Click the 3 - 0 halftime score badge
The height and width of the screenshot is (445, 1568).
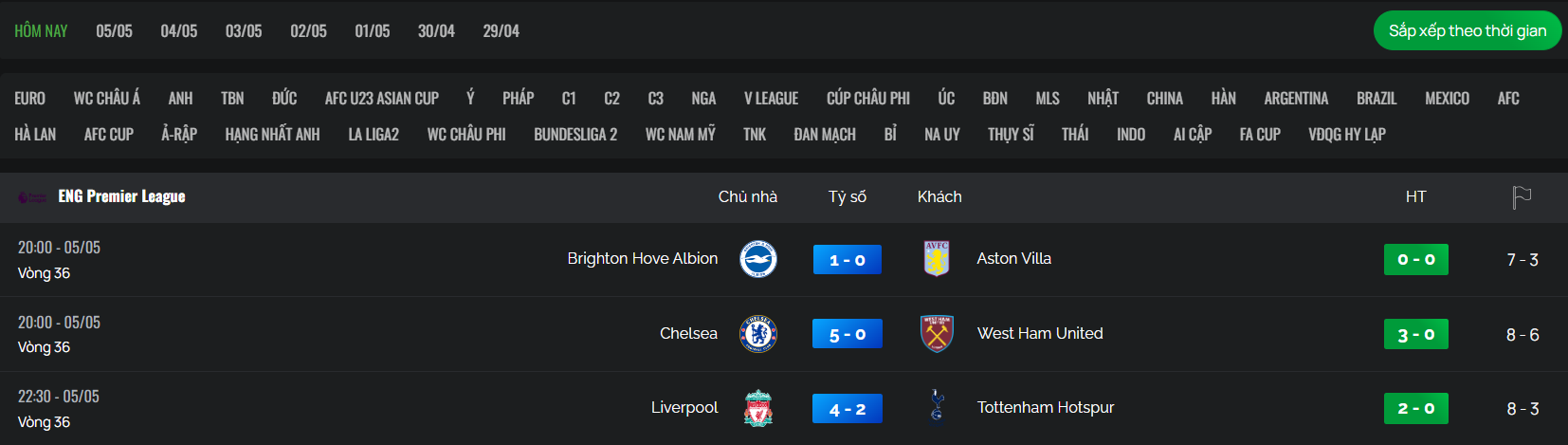1416,334
